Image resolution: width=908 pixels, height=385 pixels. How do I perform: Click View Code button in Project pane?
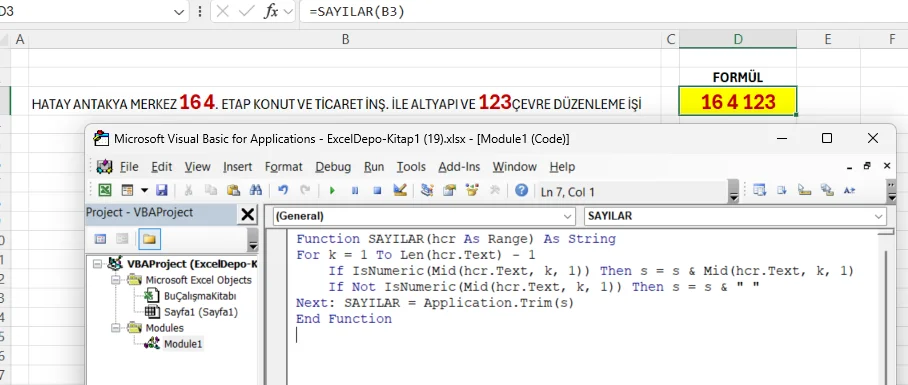click(x=101, y=239)
